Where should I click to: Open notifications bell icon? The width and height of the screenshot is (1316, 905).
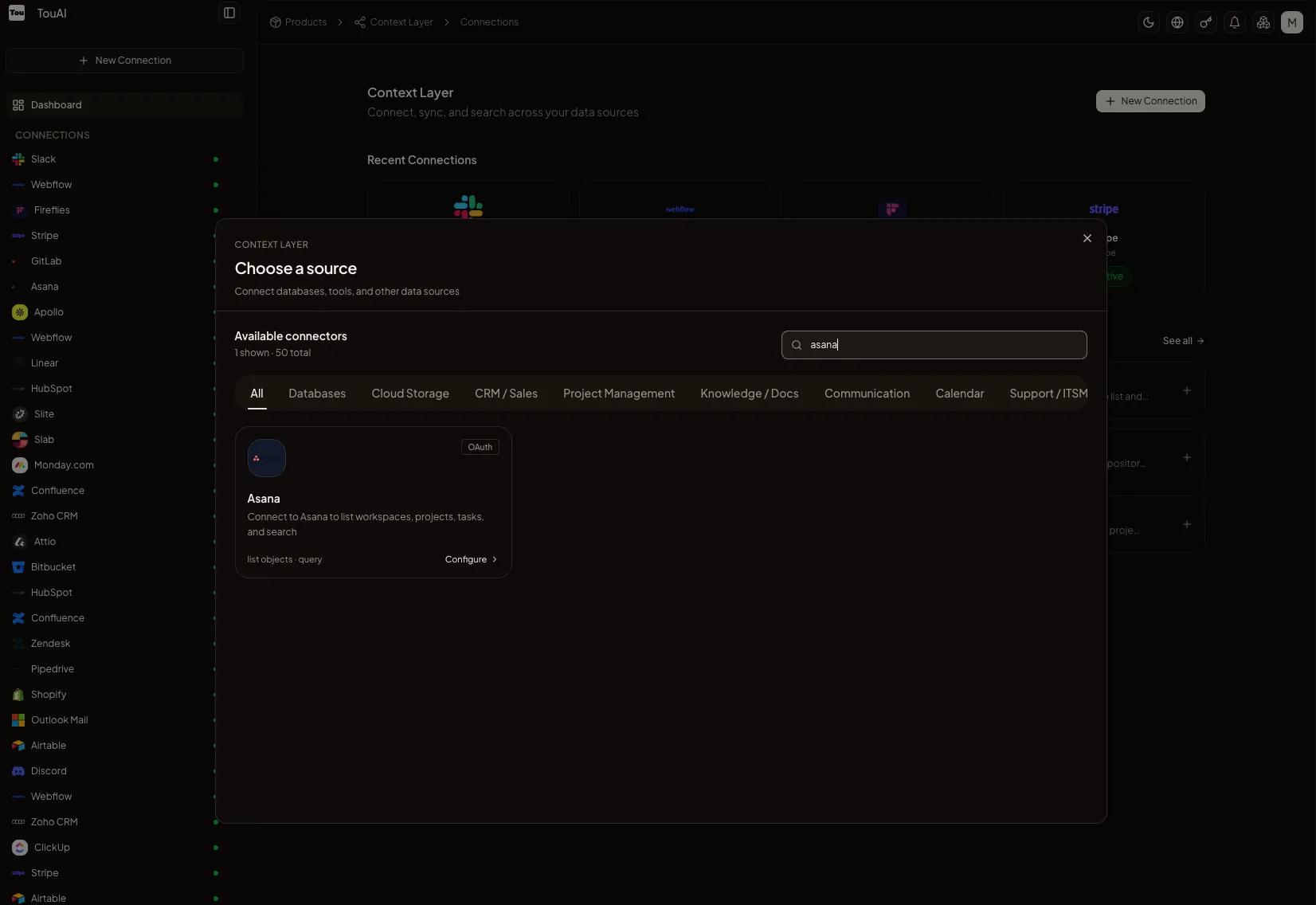[x=1234, y=22]
